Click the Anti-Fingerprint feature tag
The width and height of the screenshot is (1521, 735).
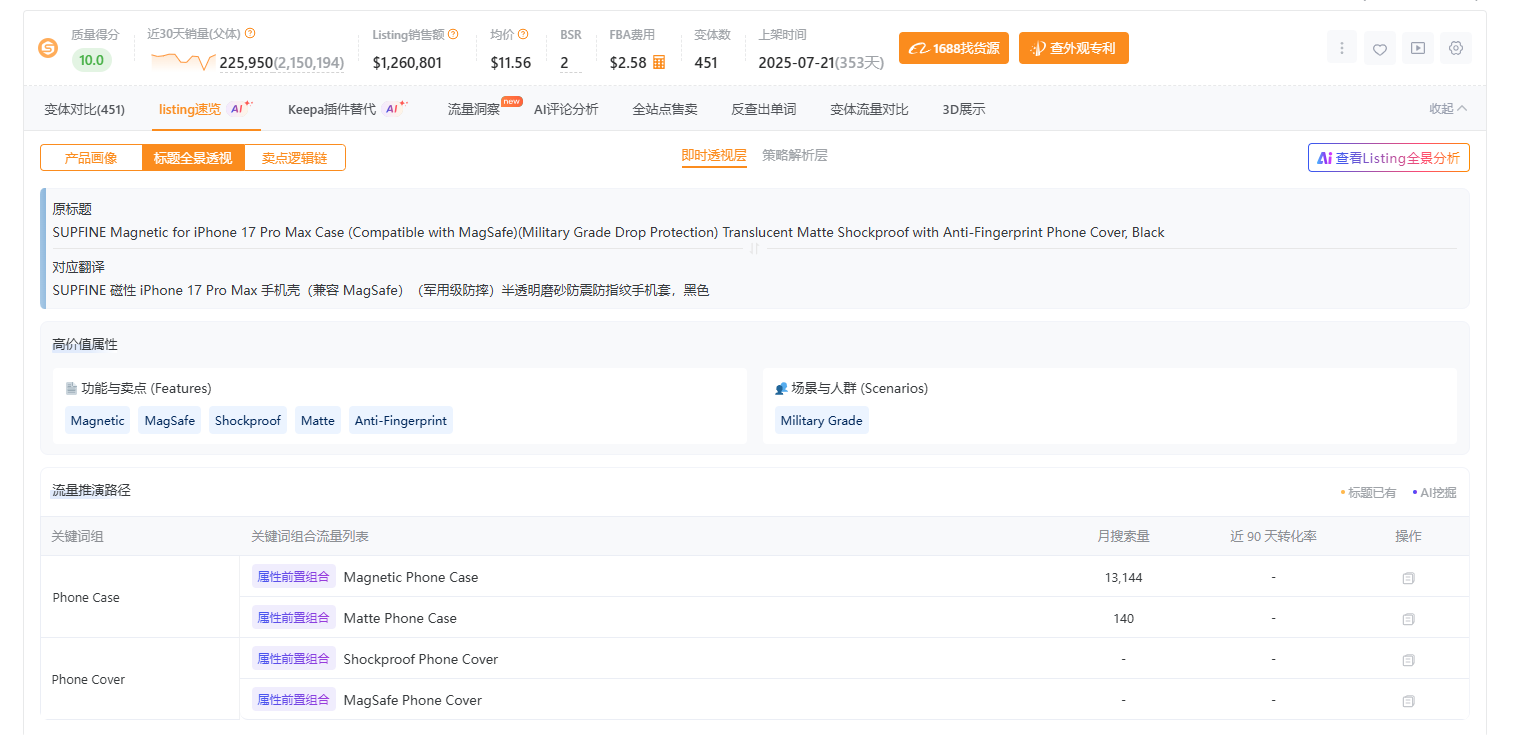401,420
